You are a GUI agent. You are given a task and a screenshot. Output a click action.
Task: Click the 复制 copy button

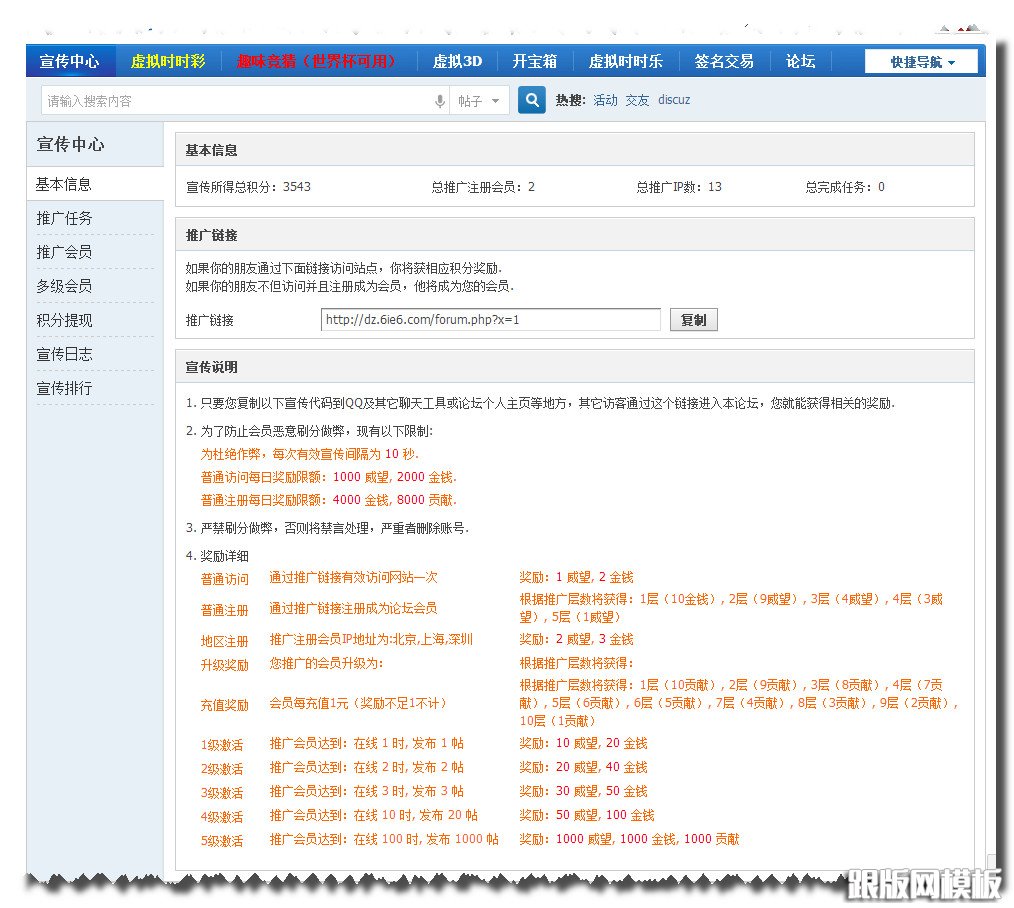693,319
